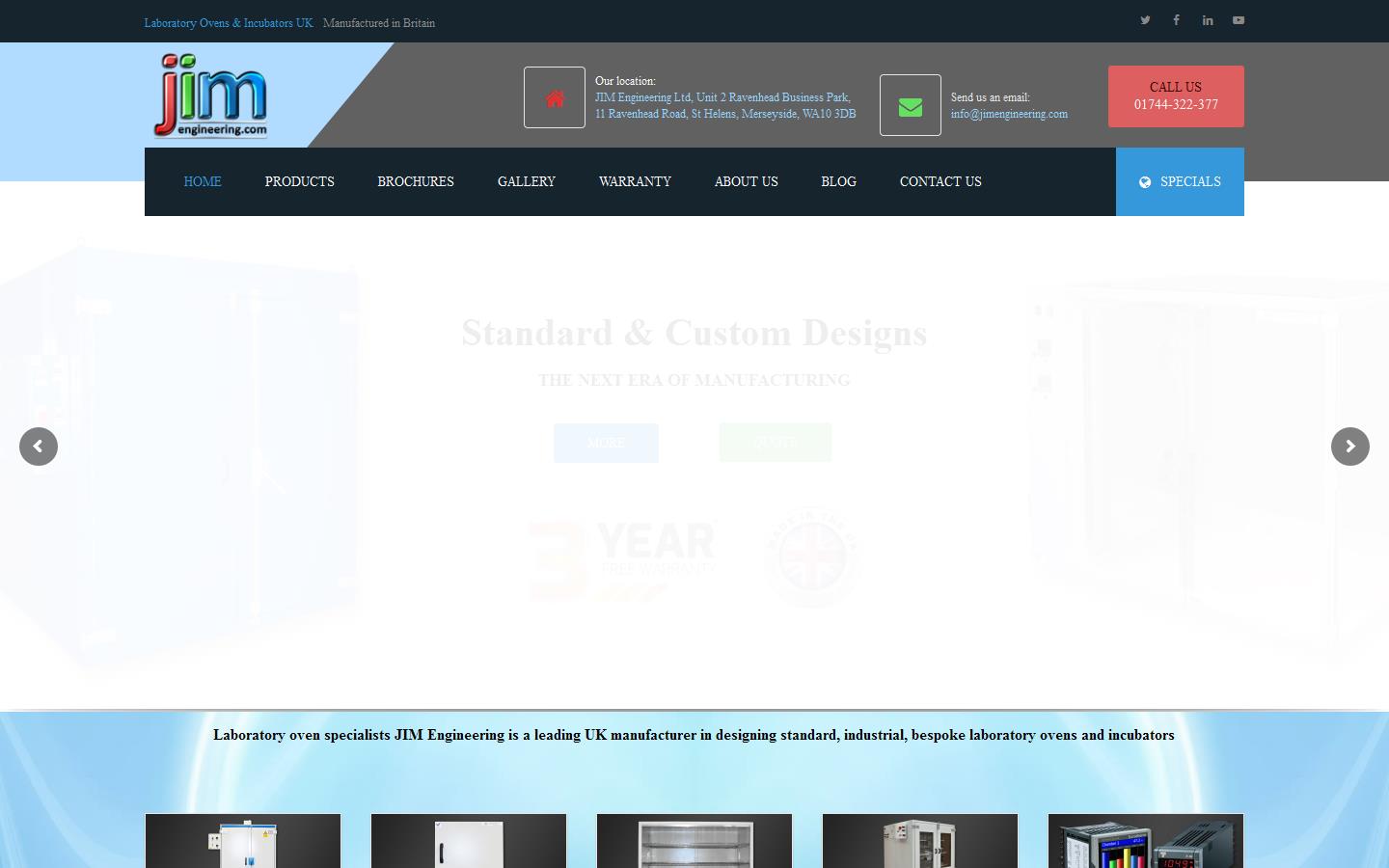
Task: Open the LinkedIn social icon
Action: [x=1207, y=19]
